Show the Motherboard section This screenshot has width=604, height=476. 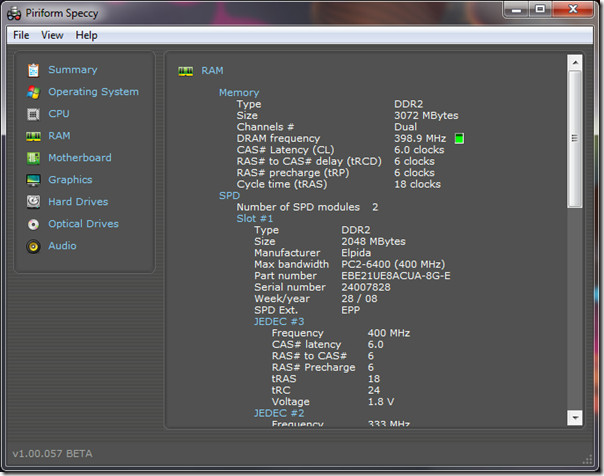tap(80, 158)
